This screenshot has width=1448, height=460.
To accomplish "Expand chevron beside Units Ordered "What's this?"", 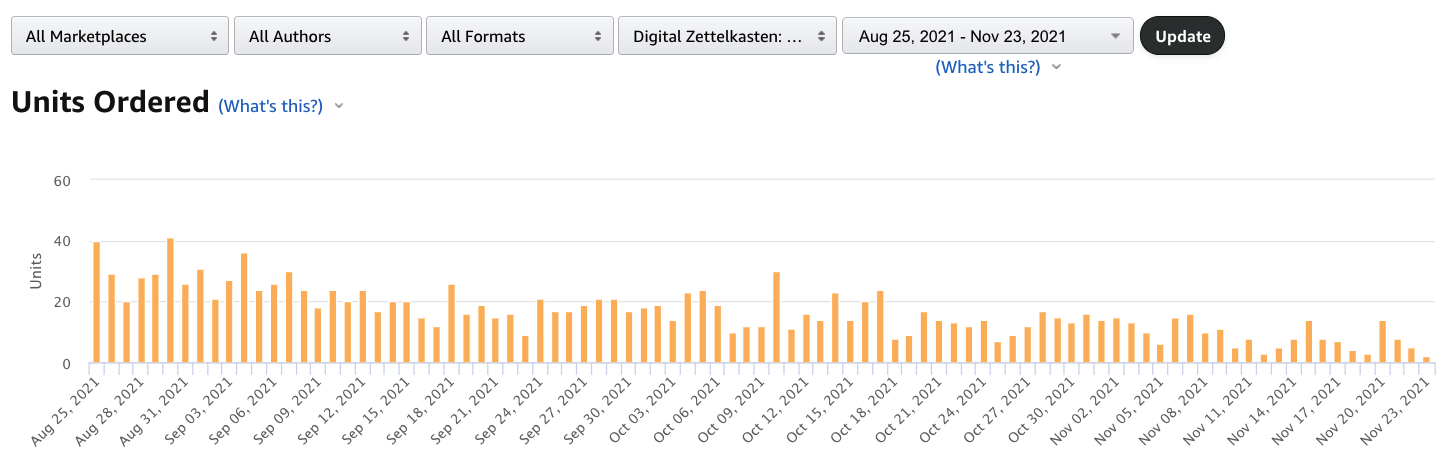I will pyautogui.click(x=339, y=106).
